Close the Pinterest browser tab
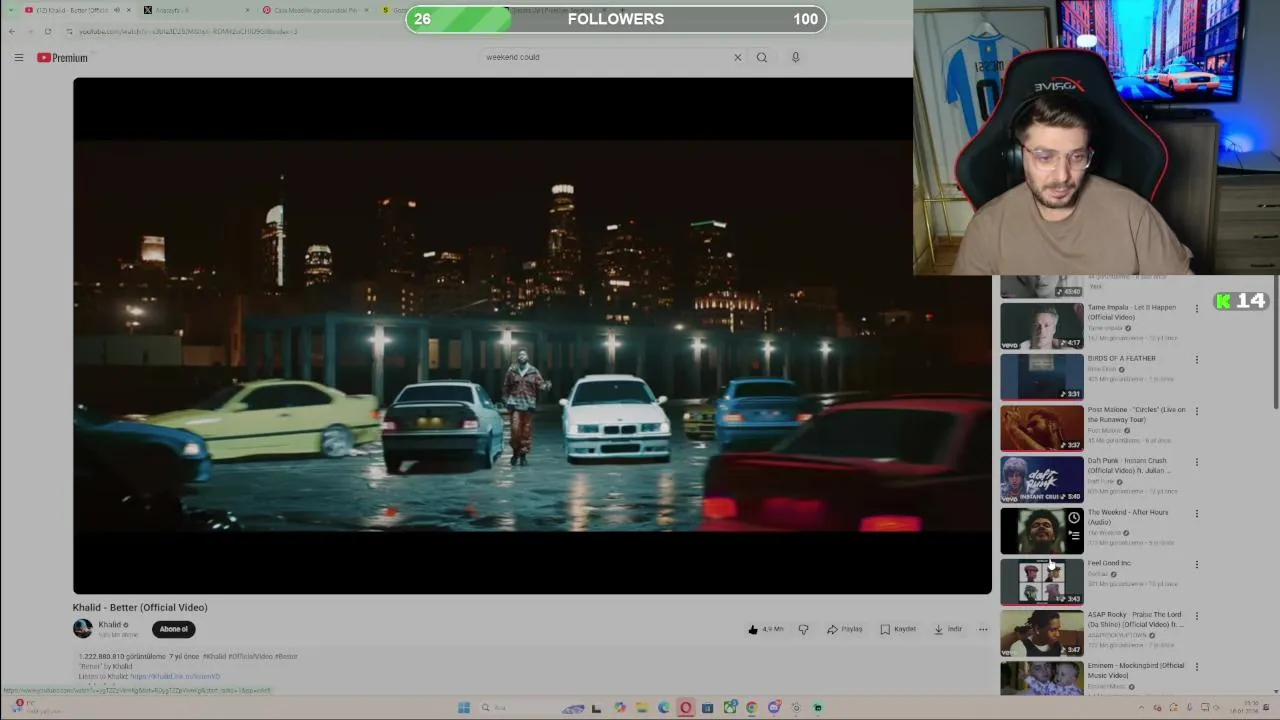Image resolution: width=1280 pixels, height=720 pixels. point(366,10)
